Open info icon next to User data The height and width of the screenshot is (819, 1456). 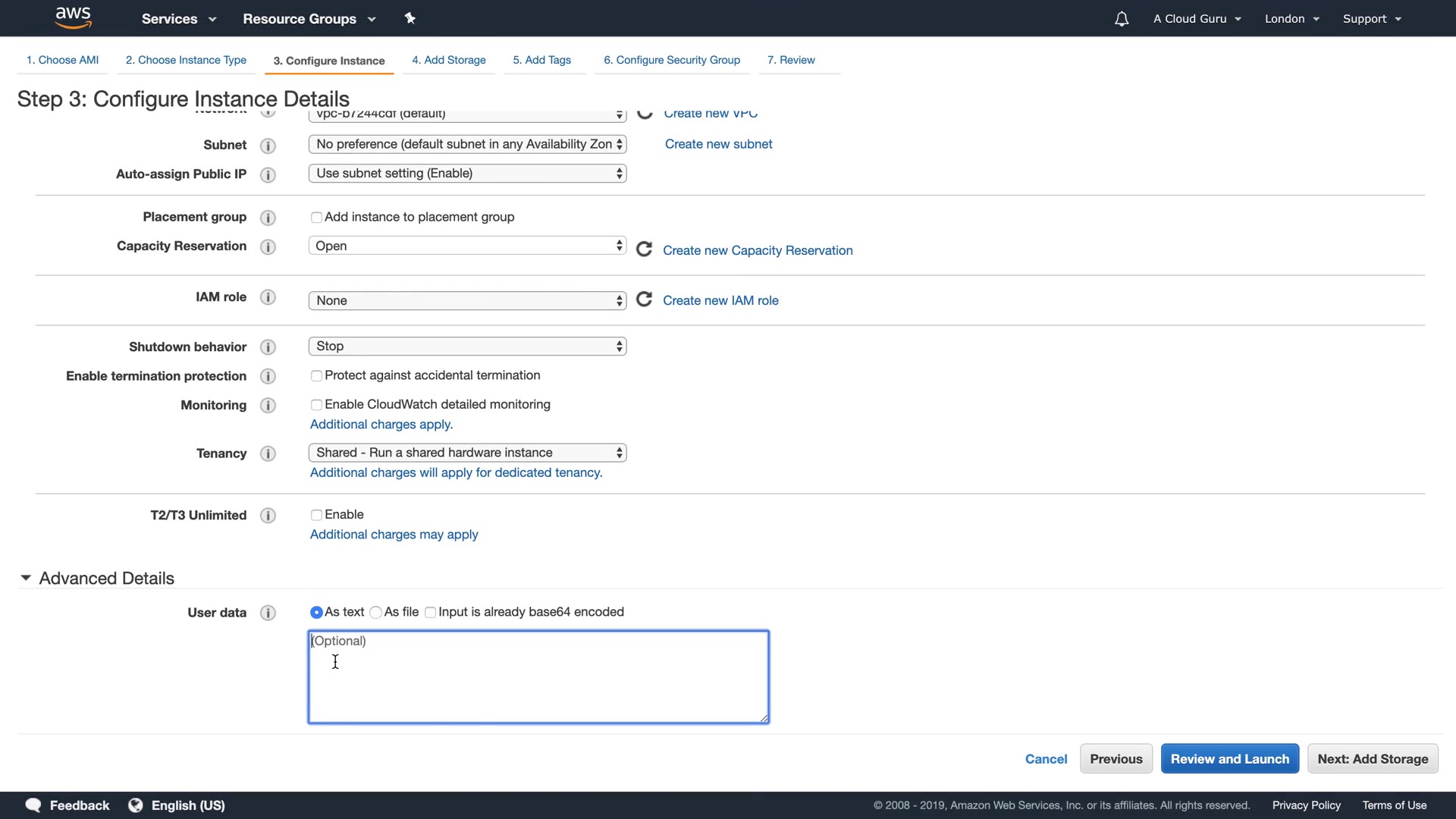tap(268, 613)
